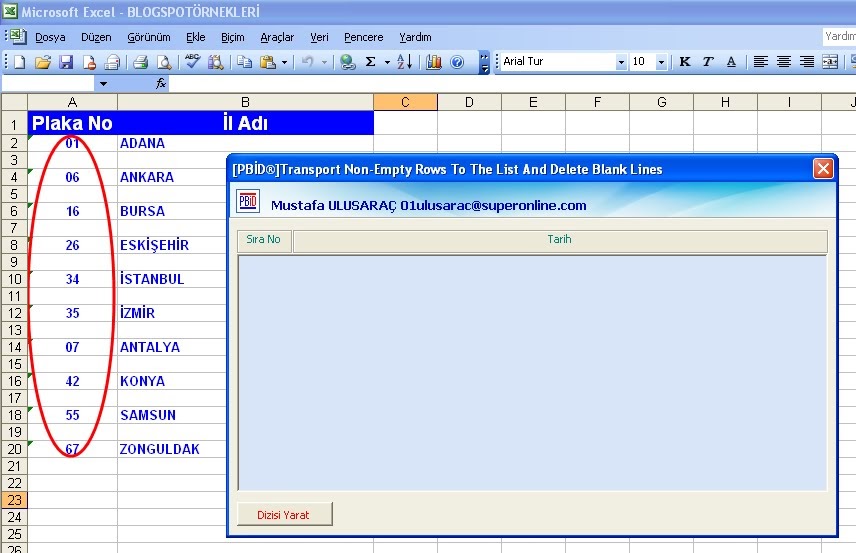Click the Tarih column header
This screenshot has width=856, height=553.
[560, 241]
